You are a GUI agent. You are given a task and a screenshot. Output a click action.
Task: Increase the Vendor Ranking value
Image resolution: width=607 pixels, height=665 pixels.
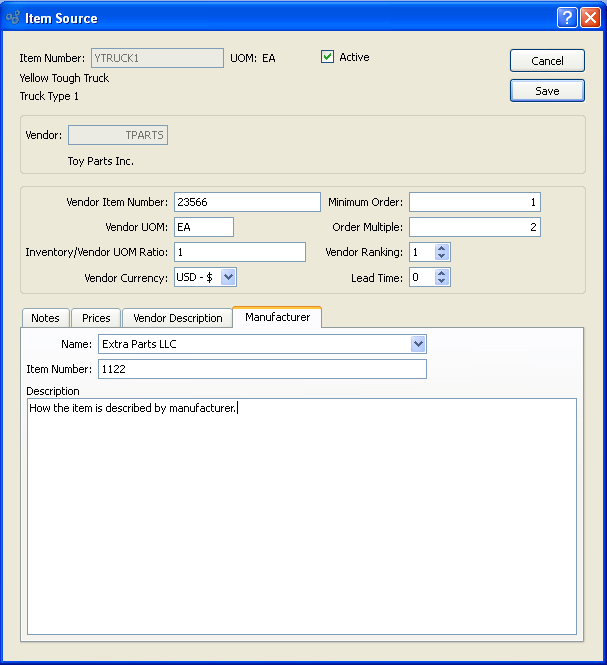click(x=443, y=247)
